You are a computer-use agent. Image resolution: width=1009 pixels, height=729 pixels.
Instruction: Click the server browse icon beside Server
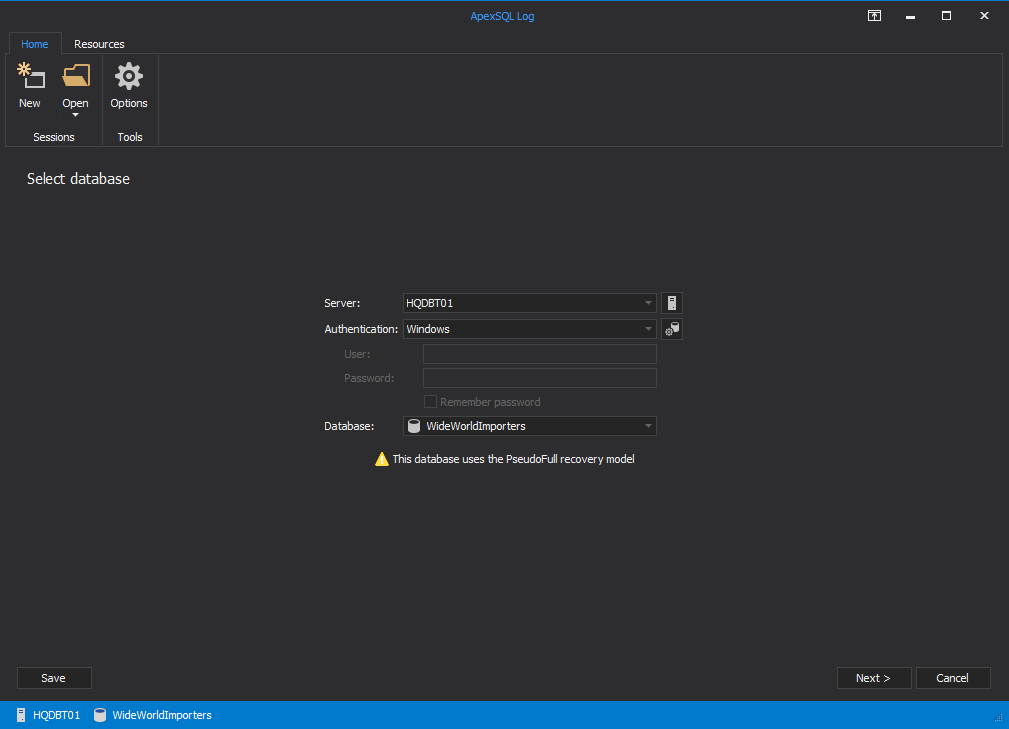pyautogui.click(x=672, y=303)
